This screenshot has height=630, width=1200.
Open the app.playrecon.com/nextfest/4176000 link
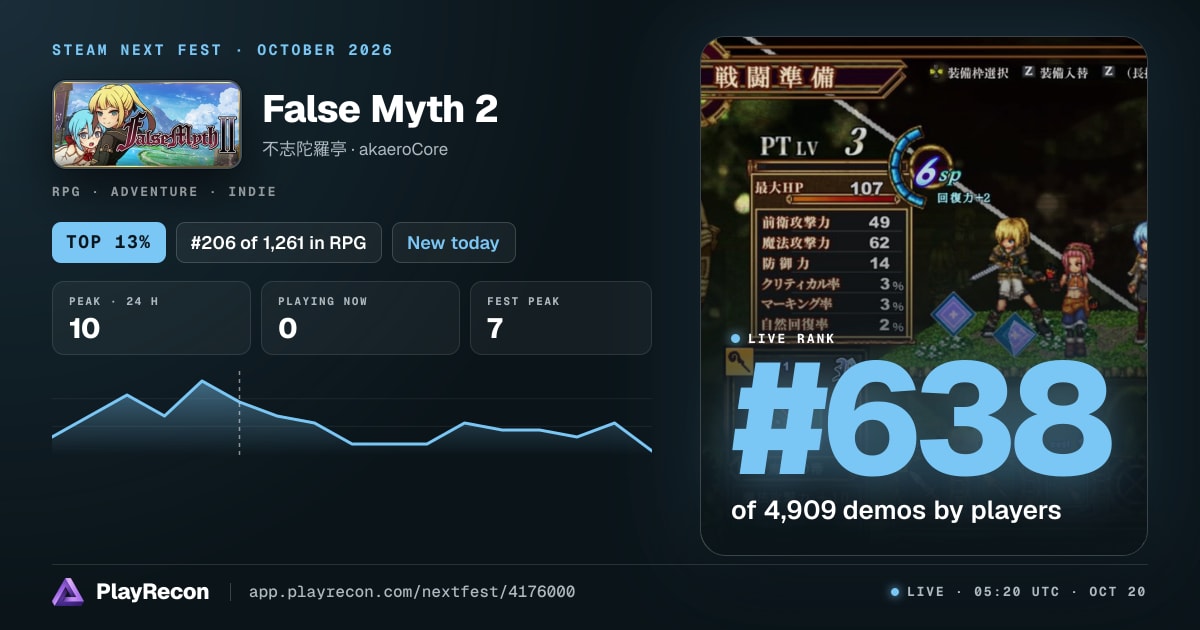(411, 592)
